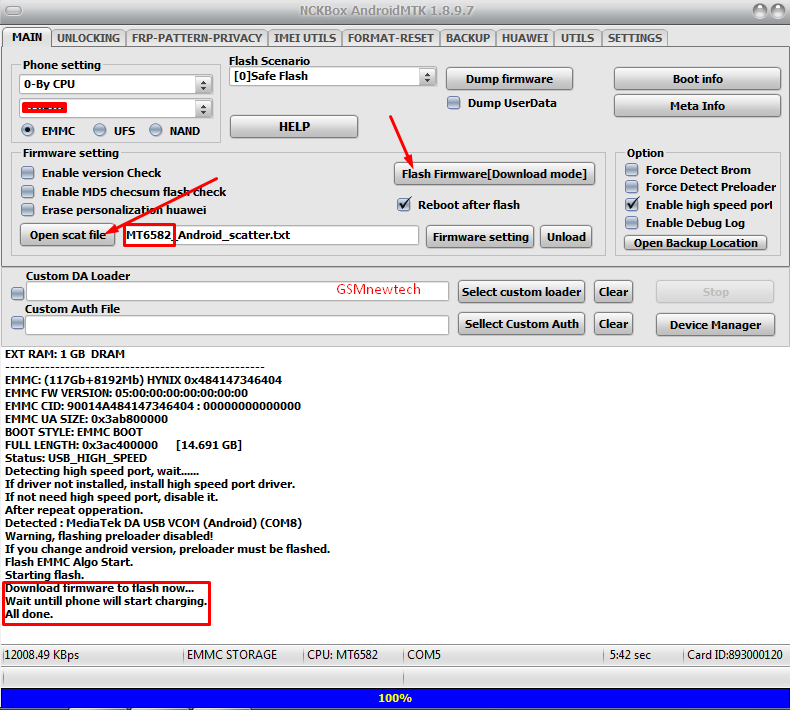Image resolution: width=790 pixels, height=710 pixels.
Task: Toggle Enable MD5 checksum flash check
Action: tap(28, 191)
